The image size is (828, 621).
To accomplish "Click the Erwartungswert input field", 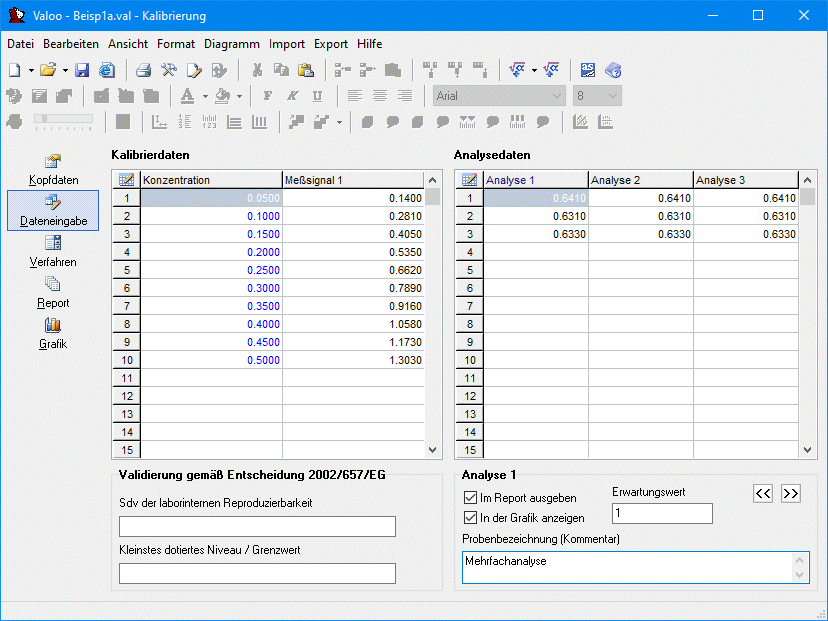I will [x=662, y=513].
